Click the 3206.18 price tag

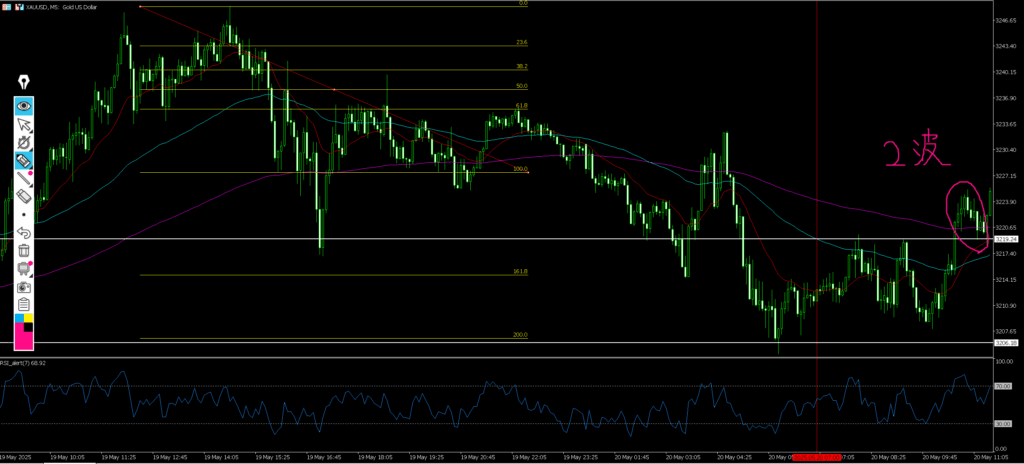click(1006, 342)
